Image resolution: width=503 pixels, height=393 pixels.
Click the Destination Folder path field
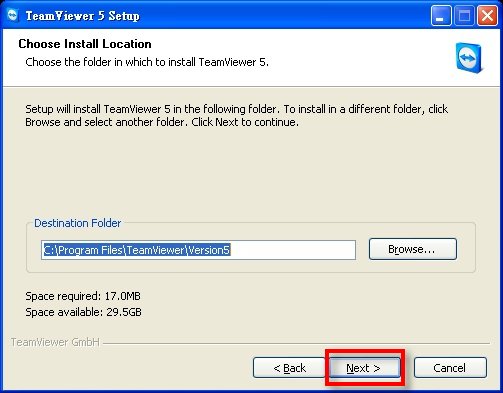point(198,250)
